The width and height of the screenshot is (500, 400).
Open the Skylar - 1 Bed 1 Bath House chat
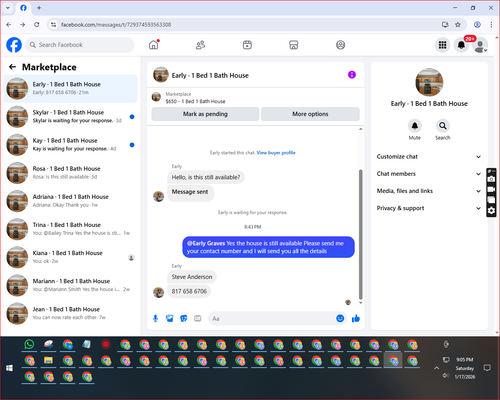pyautogui.click(x=70, y=117)
